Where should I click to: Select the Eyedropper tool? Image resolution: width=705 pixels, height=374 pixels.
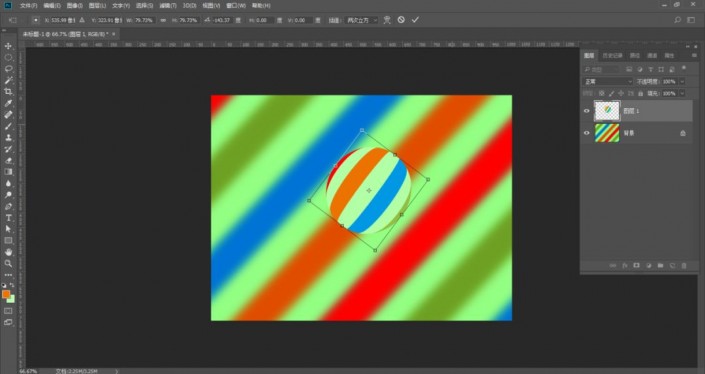coord(8,103)
